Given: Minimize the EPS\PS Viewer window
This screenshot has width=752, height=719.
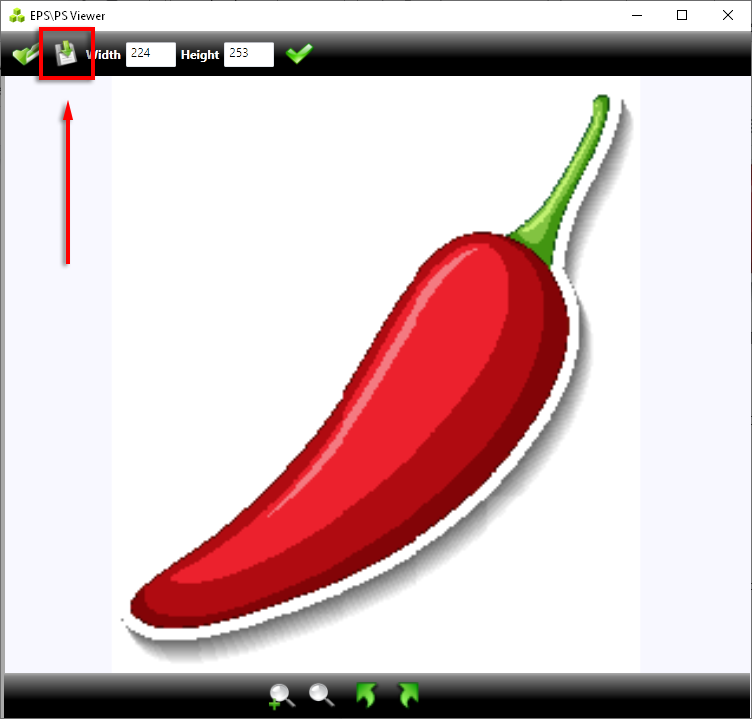Looking at the screenshot, I should [637, 15].
